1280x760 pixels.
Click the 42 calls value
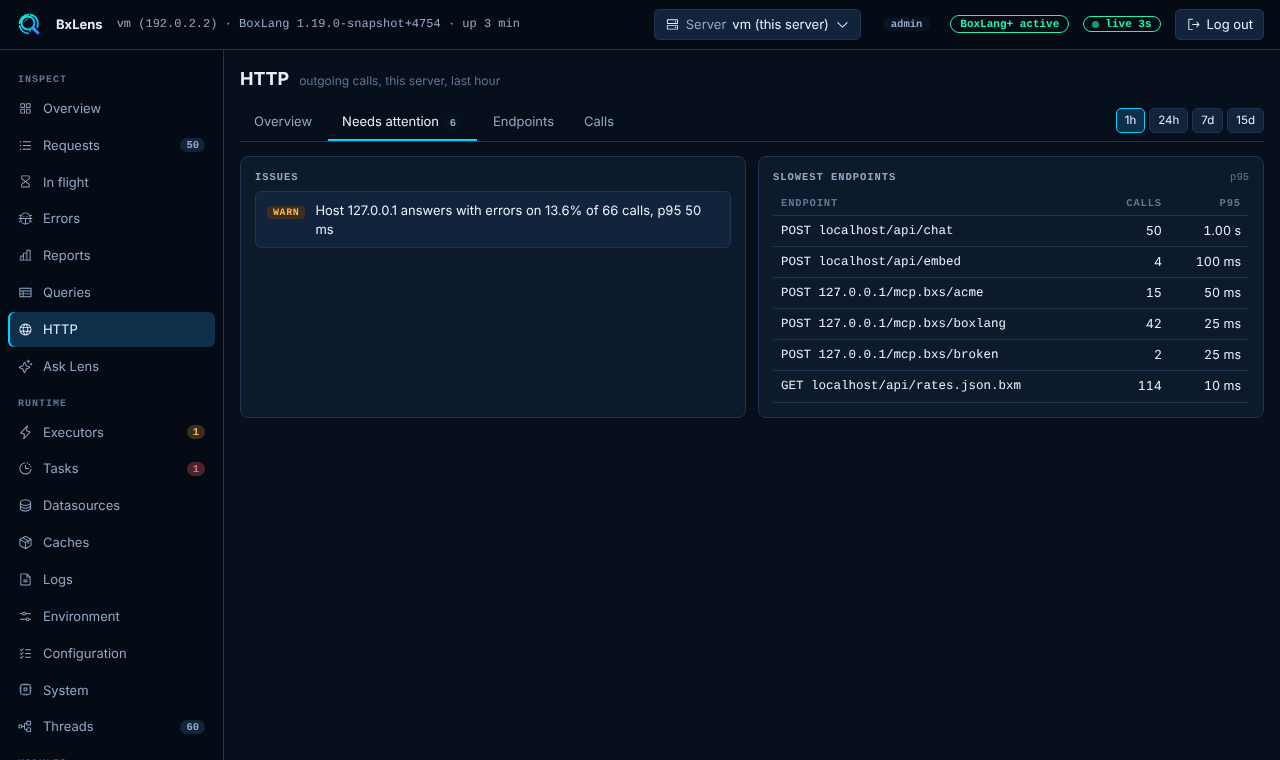pyautogui.click(x=1154, y=323)
